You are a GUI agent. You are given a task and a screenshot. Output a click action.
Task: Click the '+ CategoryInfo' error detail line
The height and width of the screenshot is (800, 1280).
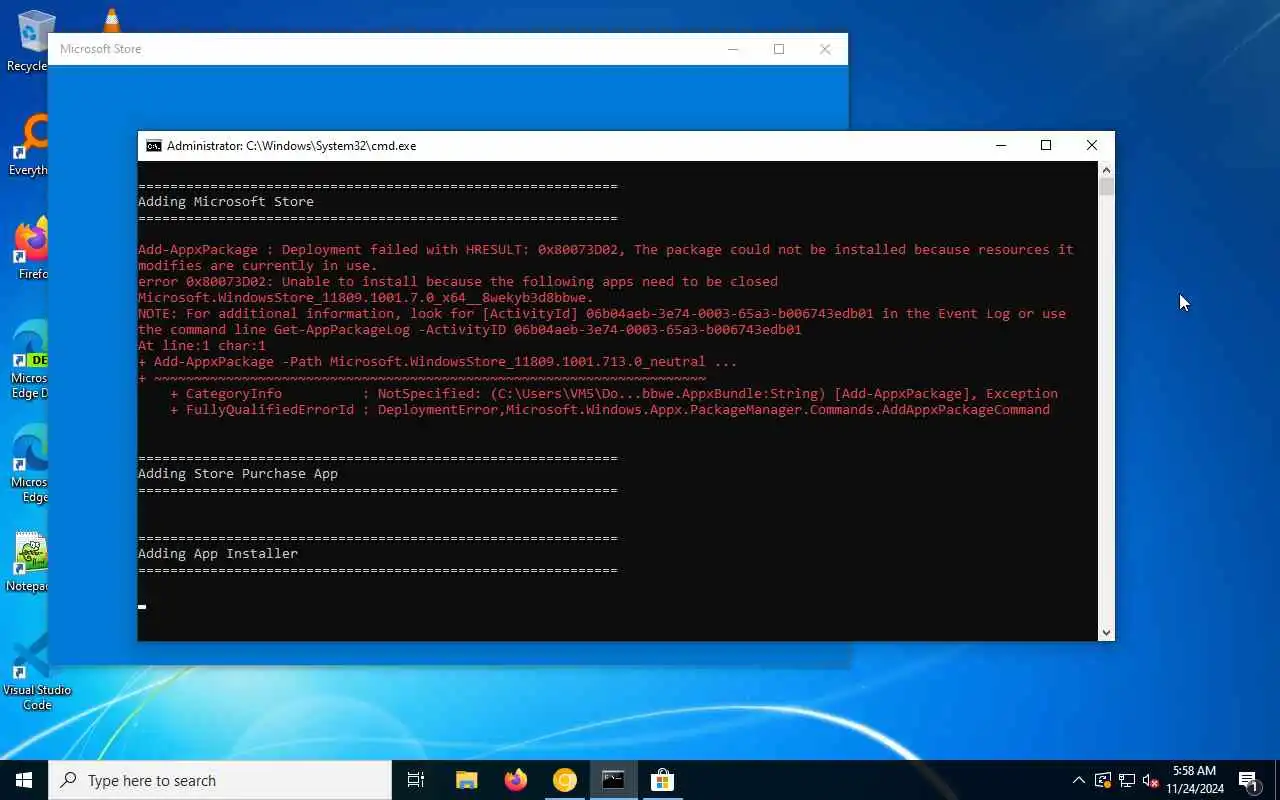614,394
